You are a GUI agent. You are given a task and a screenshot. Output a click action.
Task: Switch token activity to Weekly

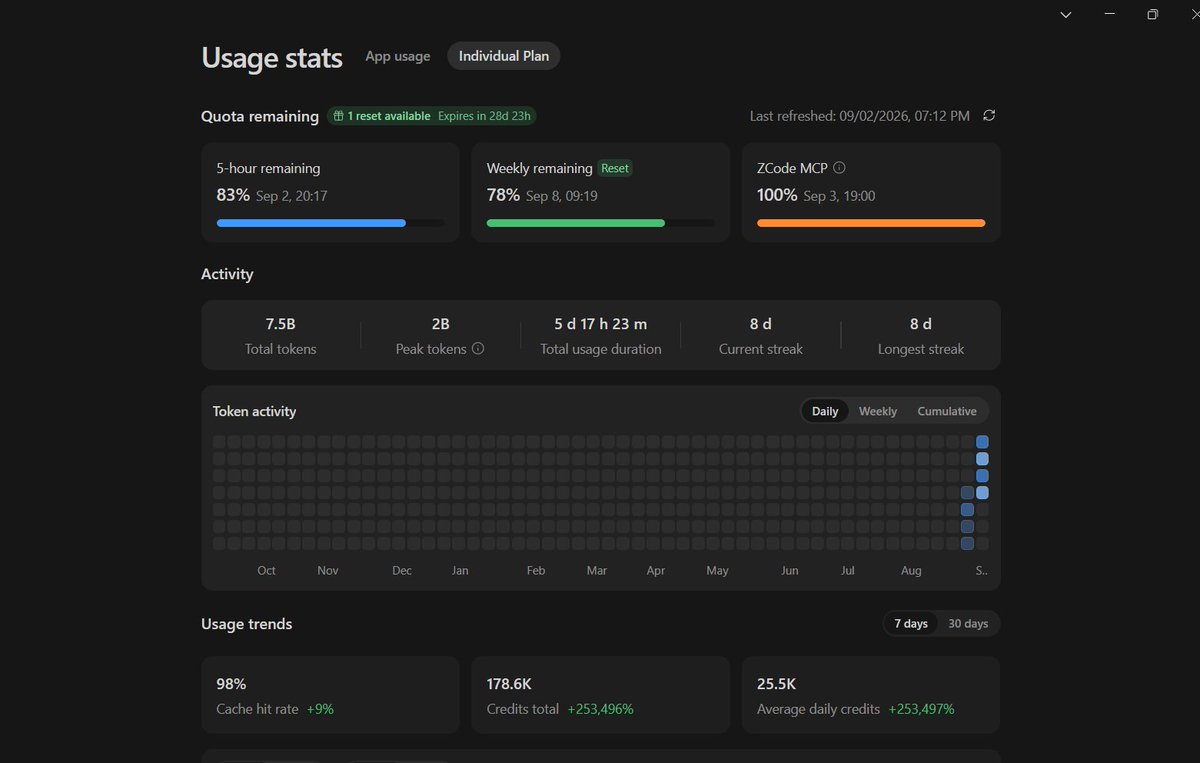click(878, 411)
